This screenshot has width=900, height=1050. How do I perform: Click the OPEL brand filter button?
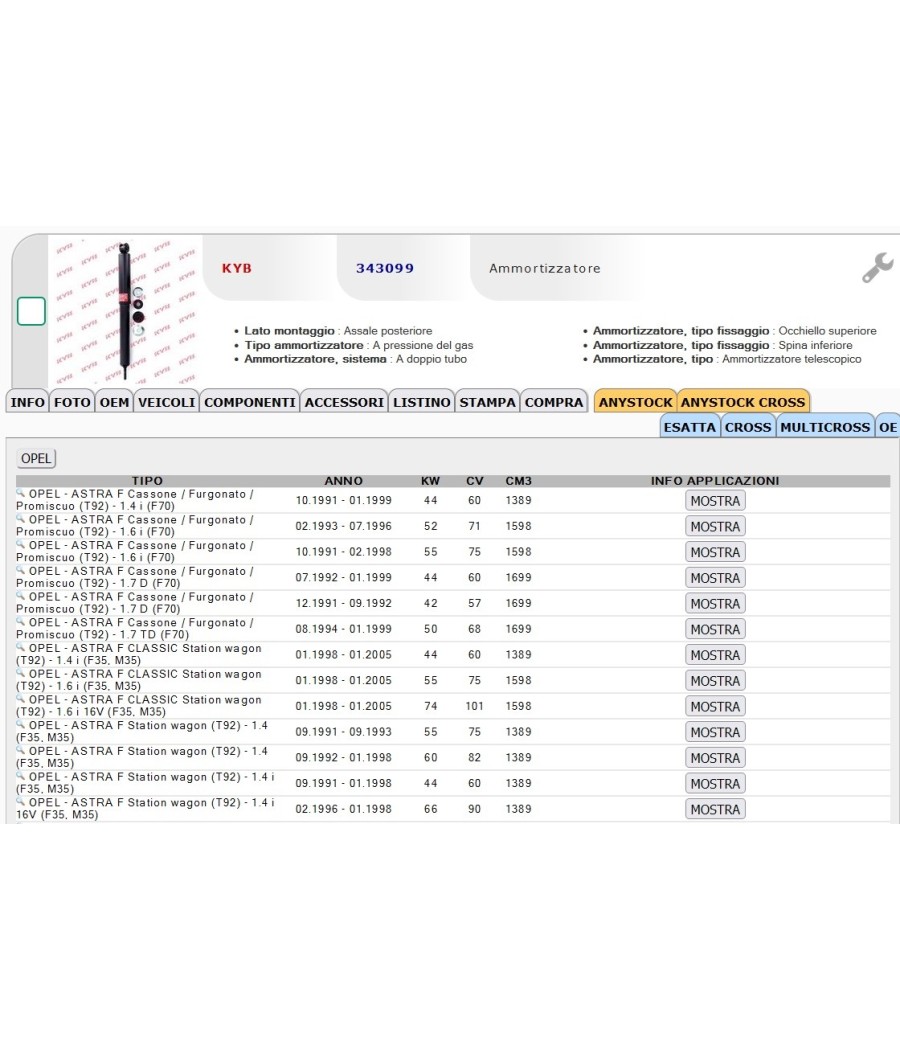(x=36, y=459)
